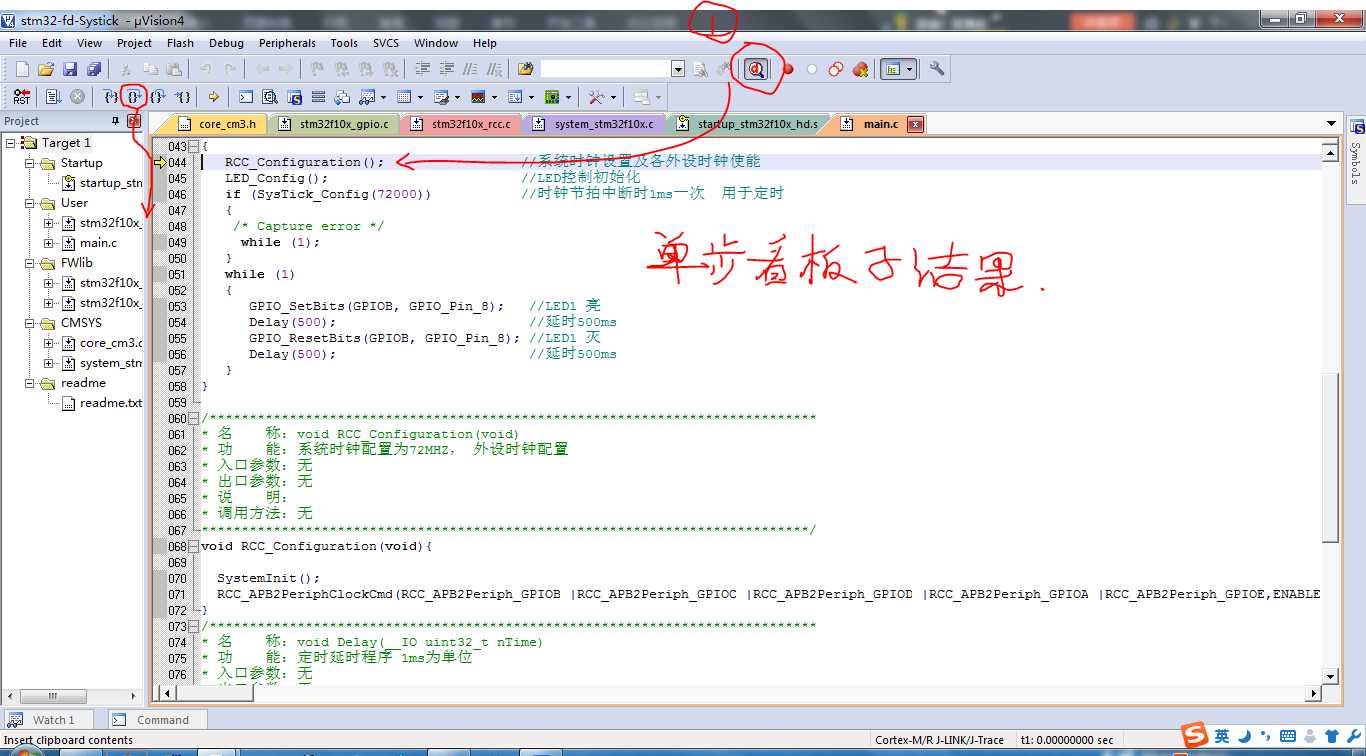
Task: Click the New file icon
Action: click(22, 69)
